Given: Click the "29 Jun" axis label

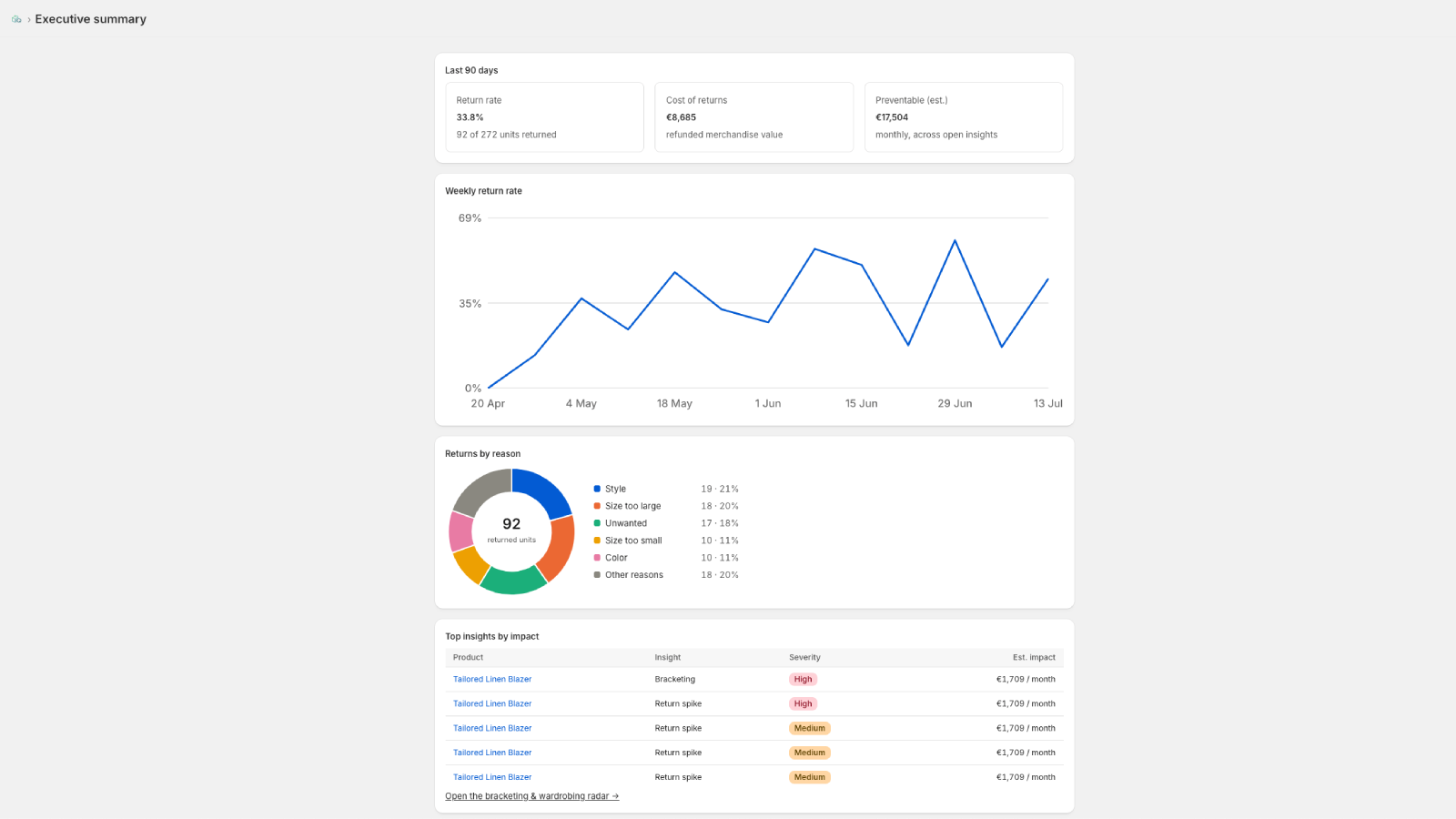Looking at the screenshot, I should (955, 403).
